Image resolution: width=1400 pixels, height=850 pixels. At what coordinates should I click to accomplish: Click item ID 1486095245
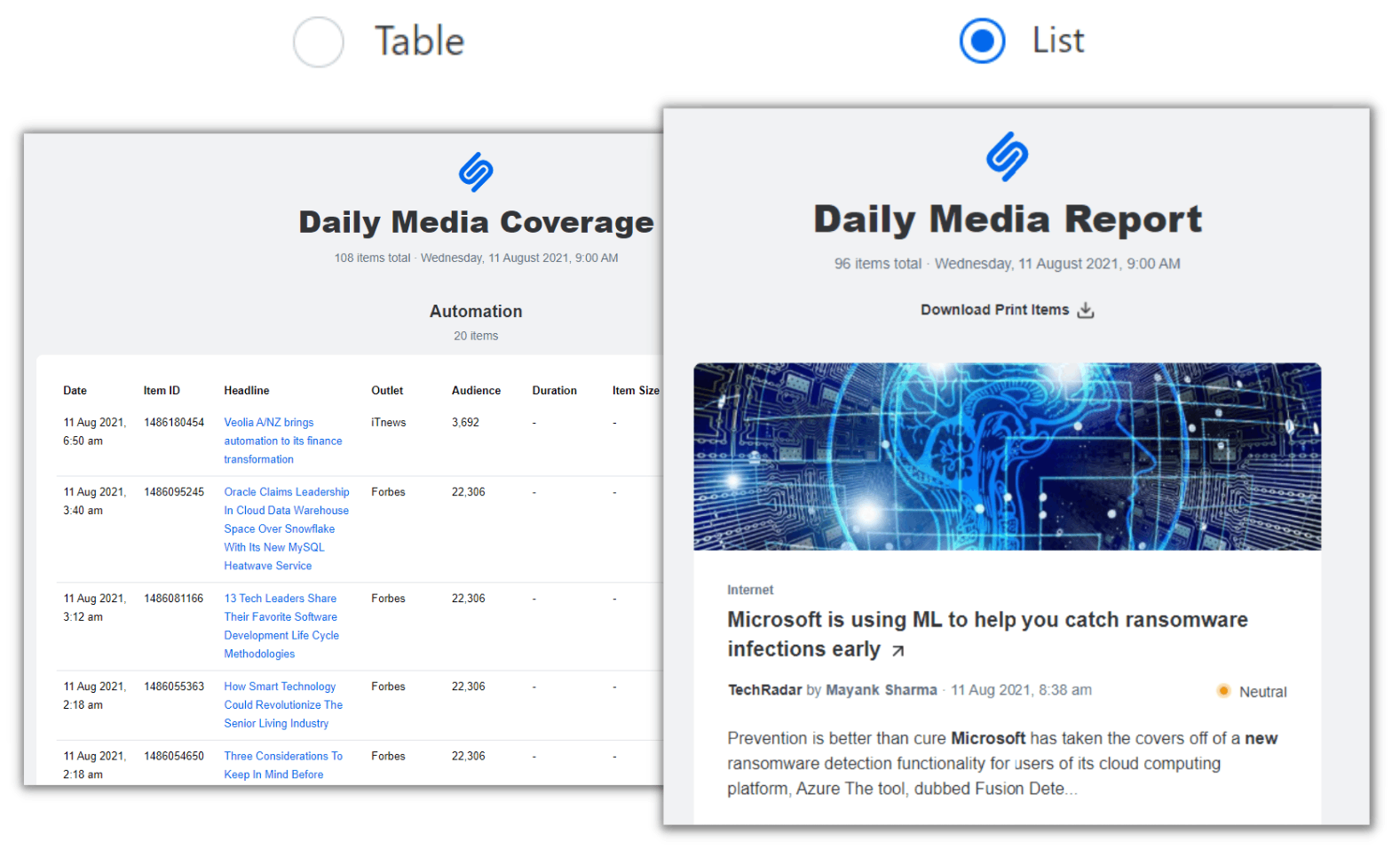pos(174,492)
